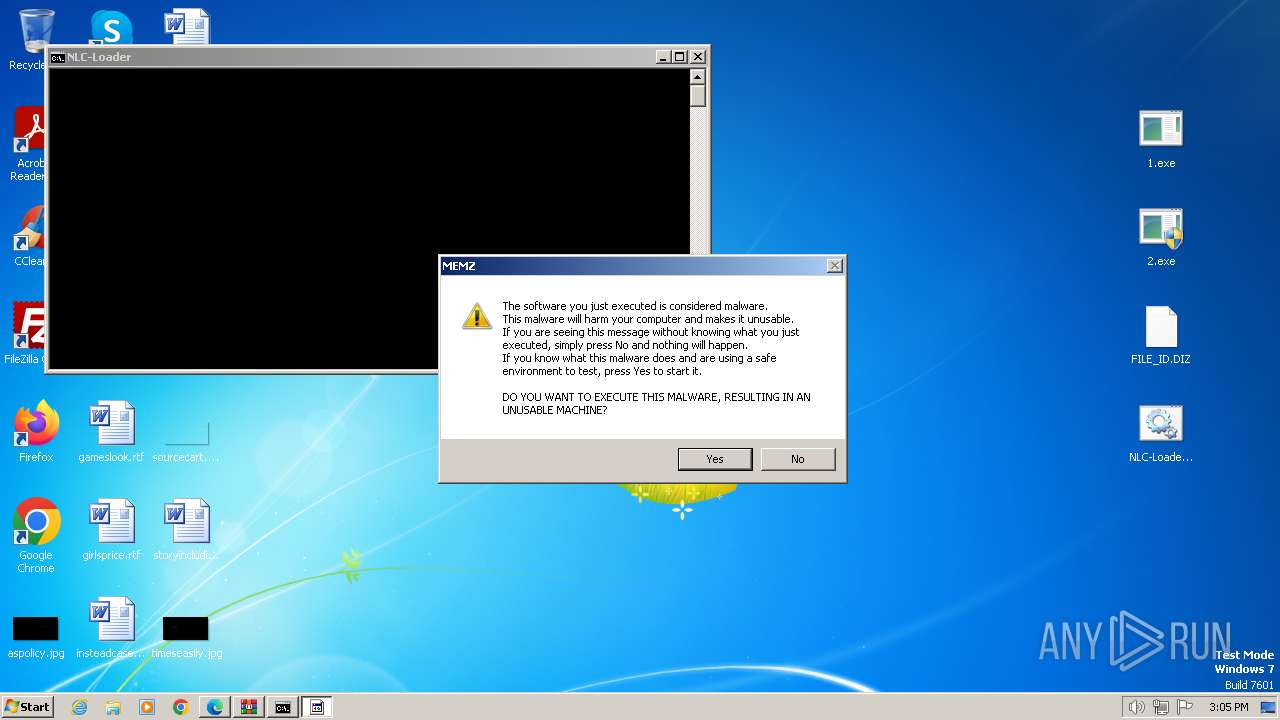Click Yes in the MEMZ dialog
1280x720 pixels.
[x=715, y=459]
